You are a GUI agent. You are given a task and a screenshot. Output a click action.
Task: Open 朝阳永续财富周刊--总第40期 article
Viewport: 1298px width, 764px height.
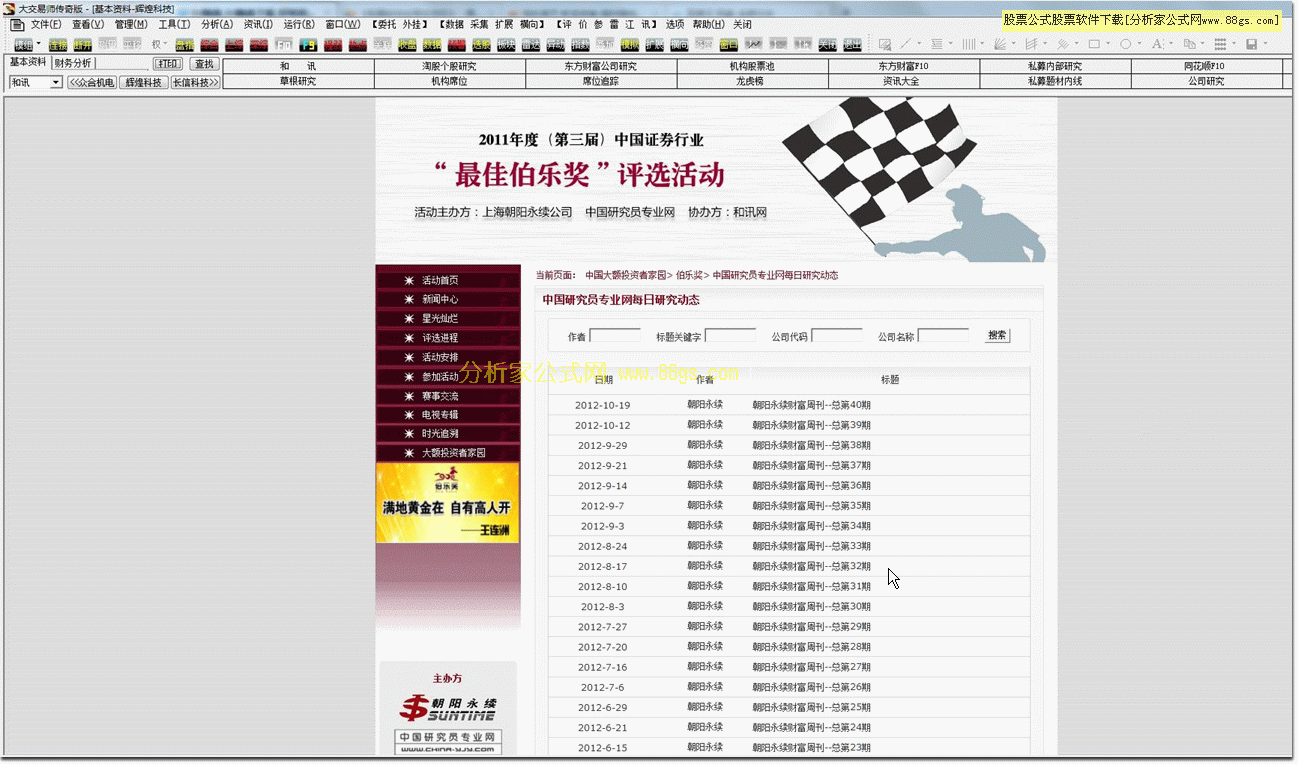(811, 405)
